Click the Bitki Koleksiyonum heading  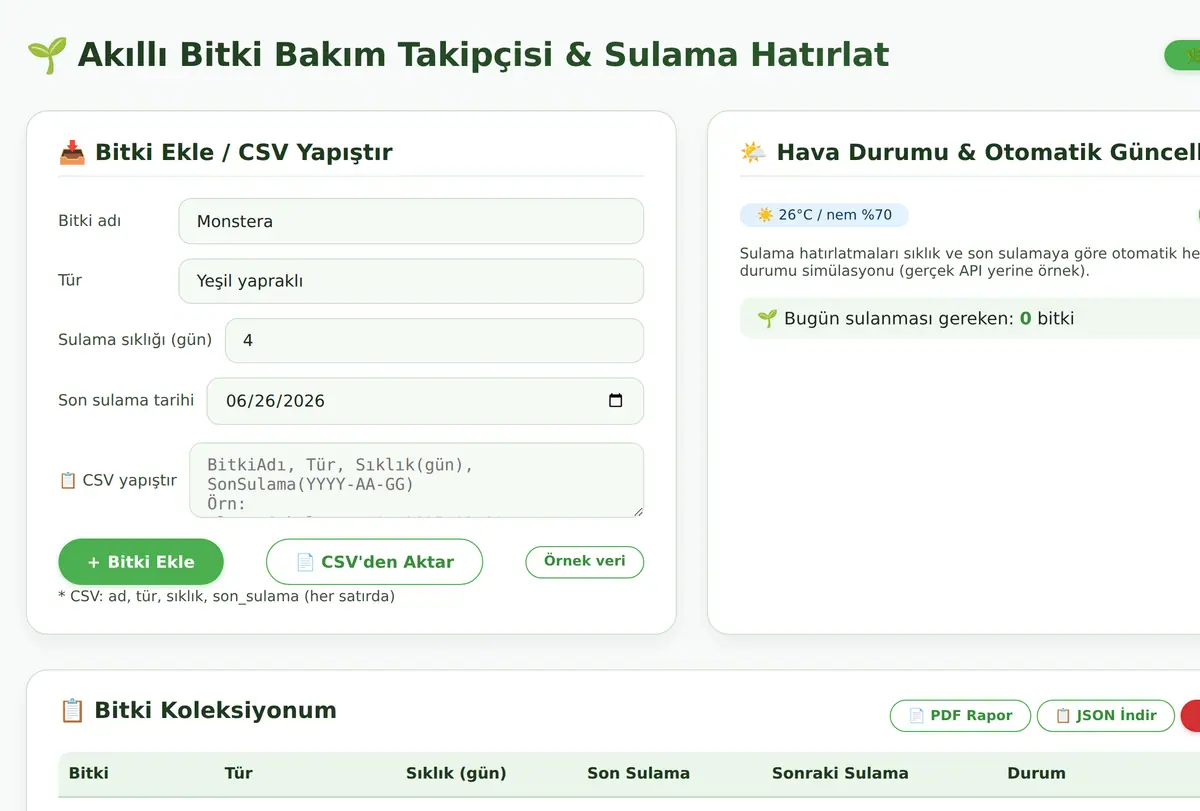215,711
